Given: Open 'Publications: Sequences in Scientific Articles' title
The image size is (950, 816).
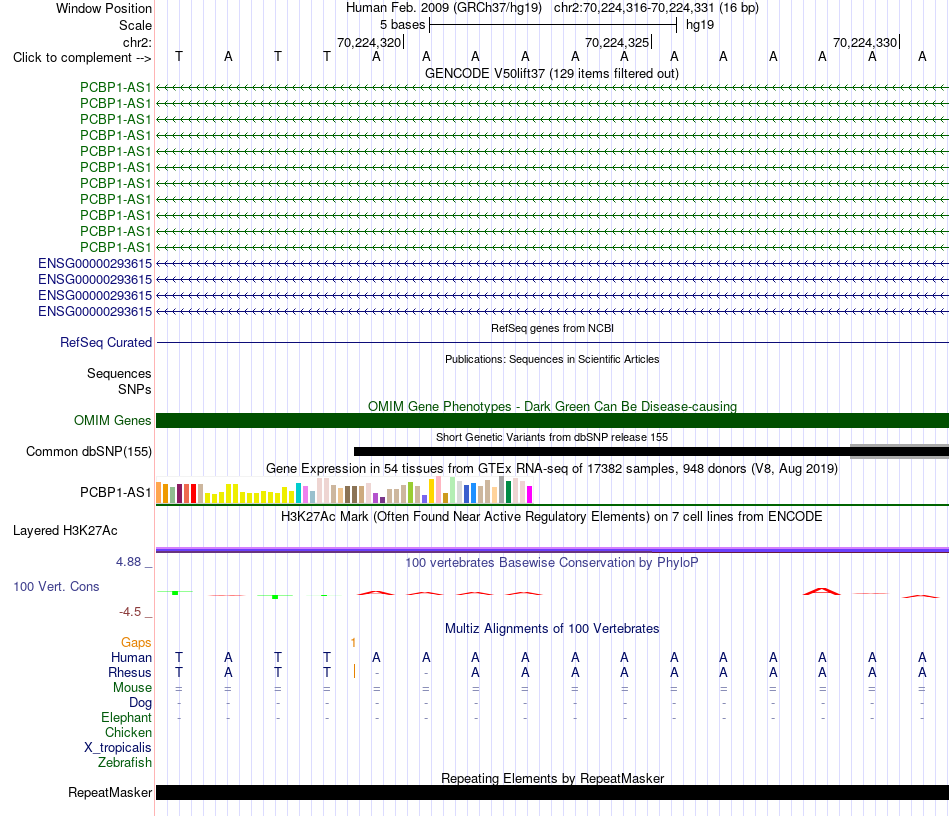Looking at the screenshot, I should [x=552, y=359].
